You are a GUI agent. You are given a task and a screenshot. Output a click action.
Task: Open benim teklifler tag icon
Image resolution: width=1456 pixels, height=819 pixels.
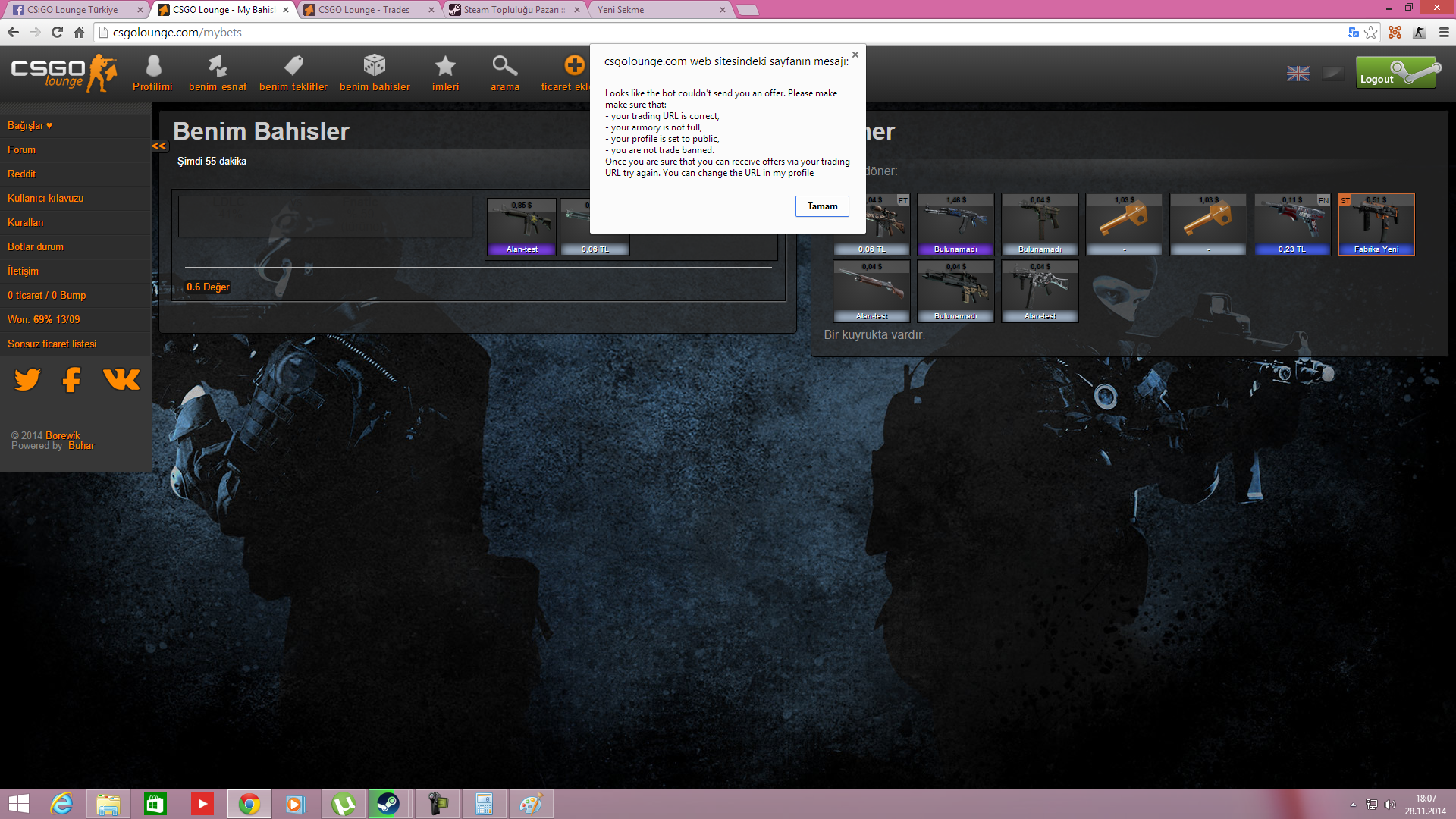click(x=293, y=74)
